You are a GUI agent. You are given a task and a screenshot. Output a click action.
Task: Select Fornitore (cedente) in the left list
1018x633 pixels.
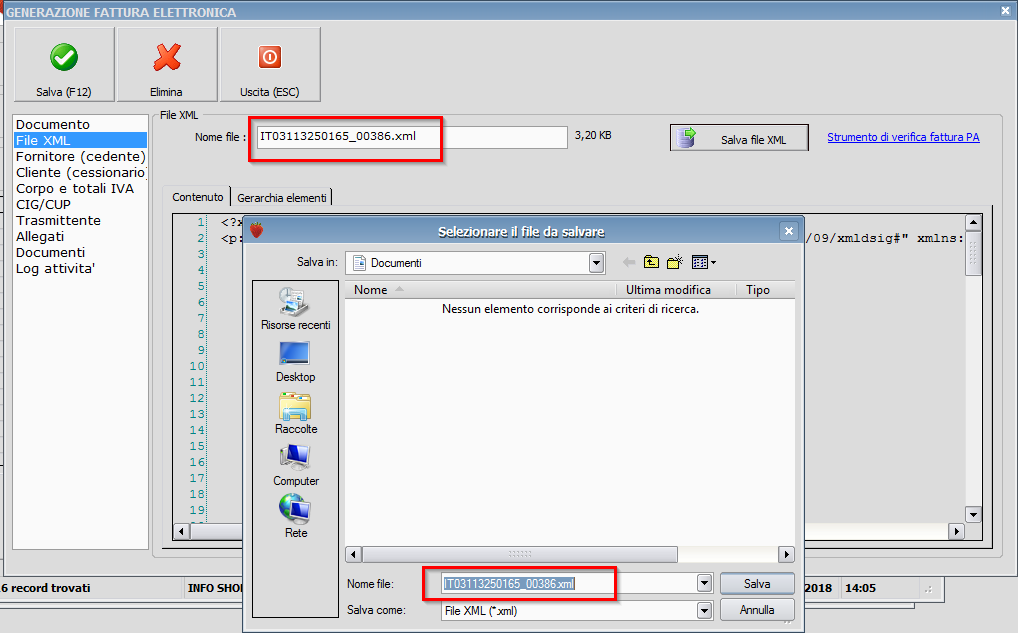[x=81, y=156]
